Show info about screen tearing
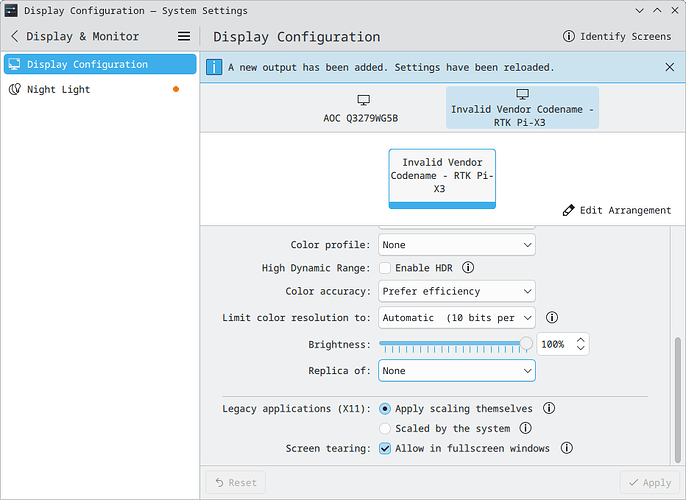 click(567, 448)
